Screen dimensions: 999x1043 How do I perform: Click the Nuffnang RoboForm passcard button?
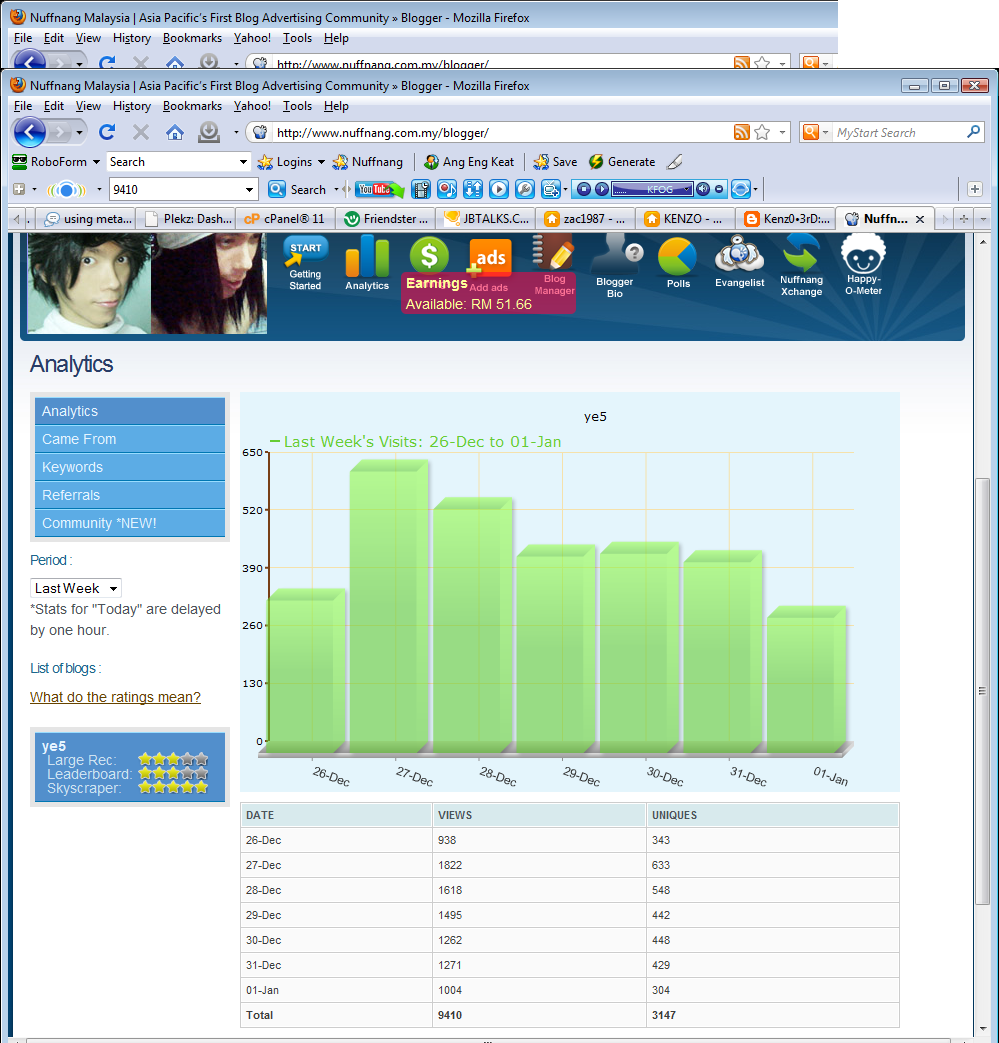click(368, 162)
